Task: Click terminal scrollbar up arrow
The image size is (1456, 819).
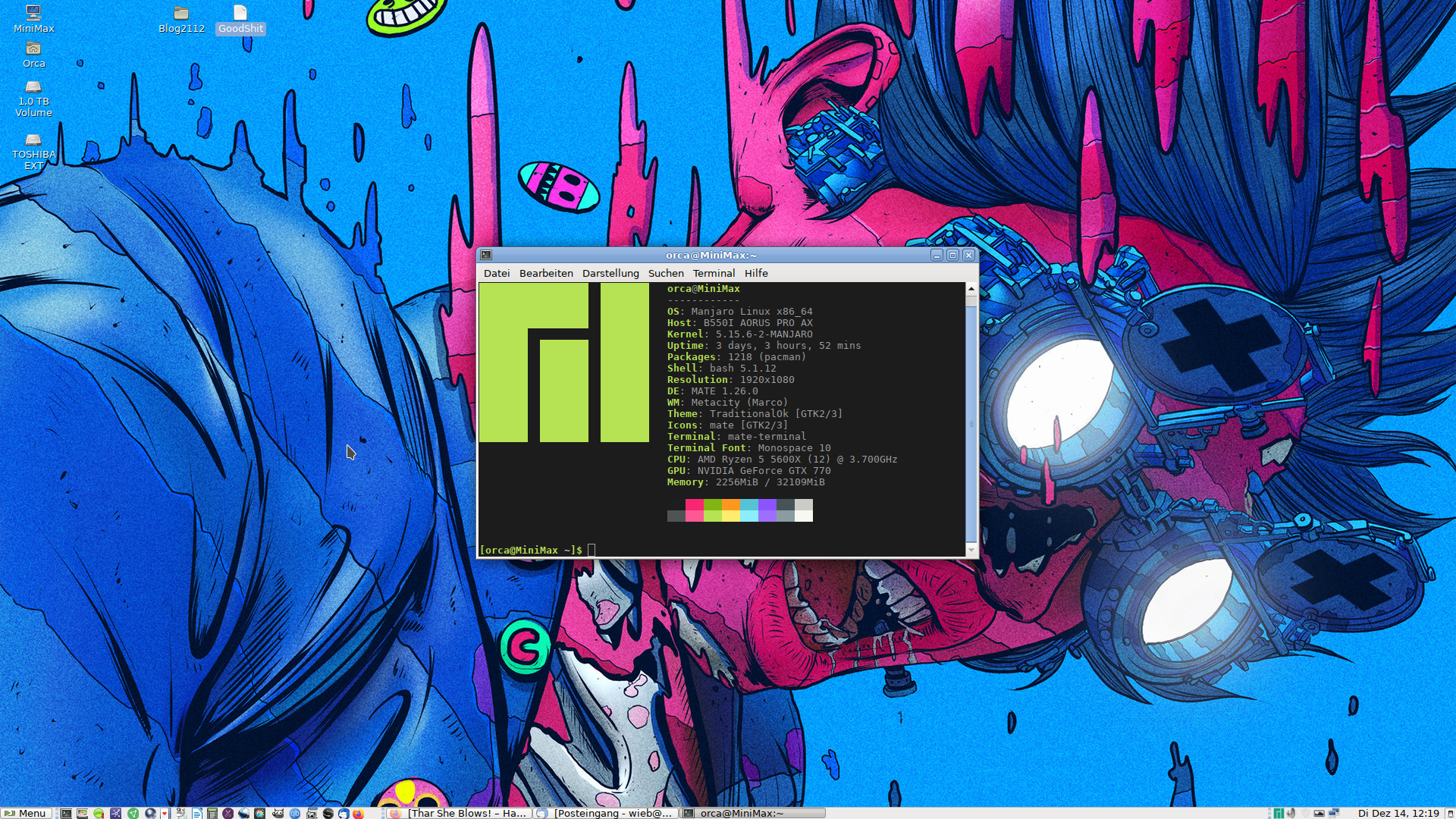Action: pos(971,289)
